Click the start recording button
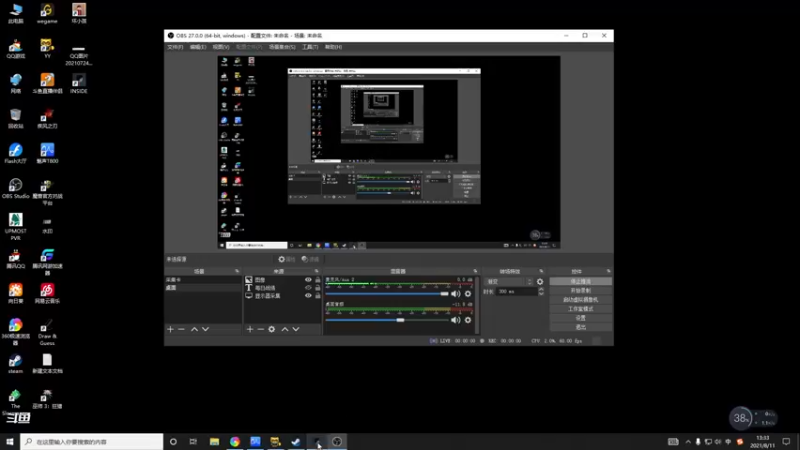This screenshot has height=450, width=800. pos(581,291)
